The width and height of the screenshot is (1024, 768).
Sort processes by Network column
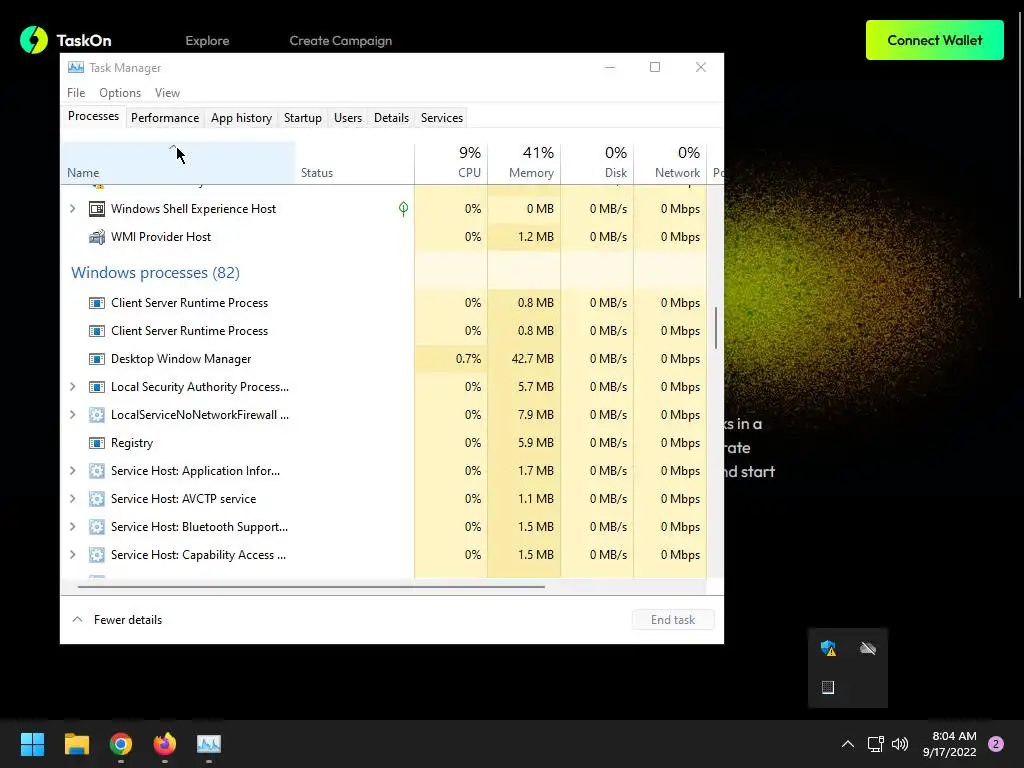click(671, 163)
